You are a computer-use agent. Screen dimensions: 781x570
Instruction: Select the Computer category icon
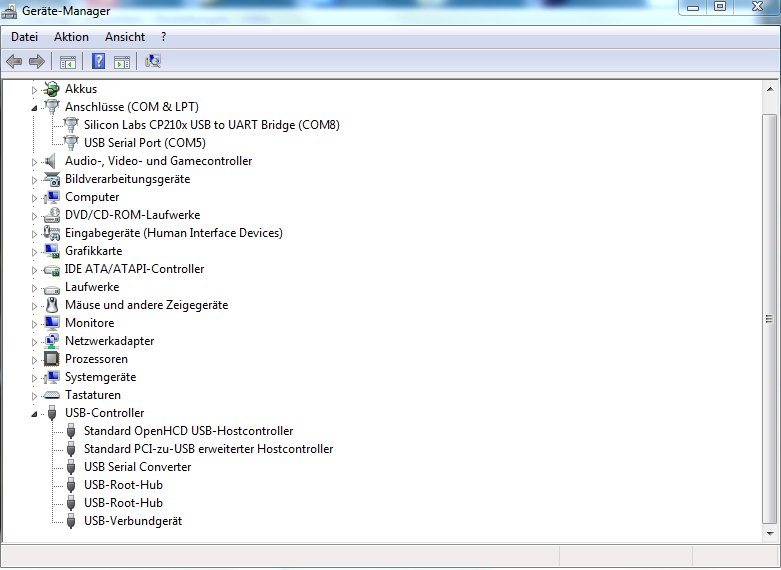coord(52,197)
